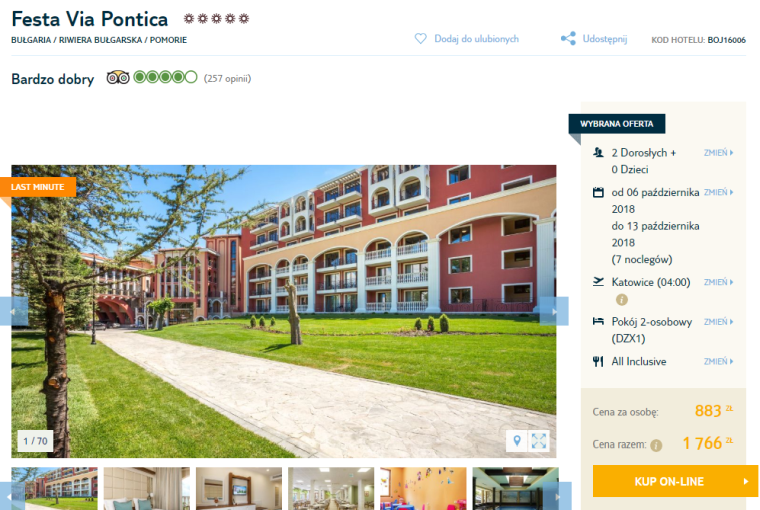Viewport: 760px width, 510px height.
Task: Click the KUP ON-LINE button
Action: tap(675, 481)
